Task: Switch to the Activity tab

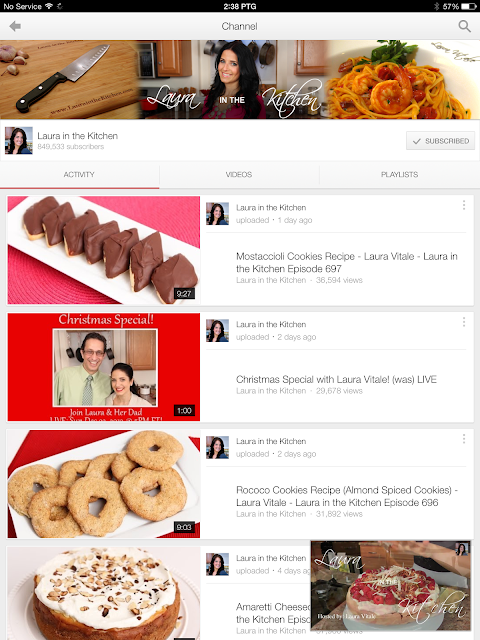Action: (79, 175)
